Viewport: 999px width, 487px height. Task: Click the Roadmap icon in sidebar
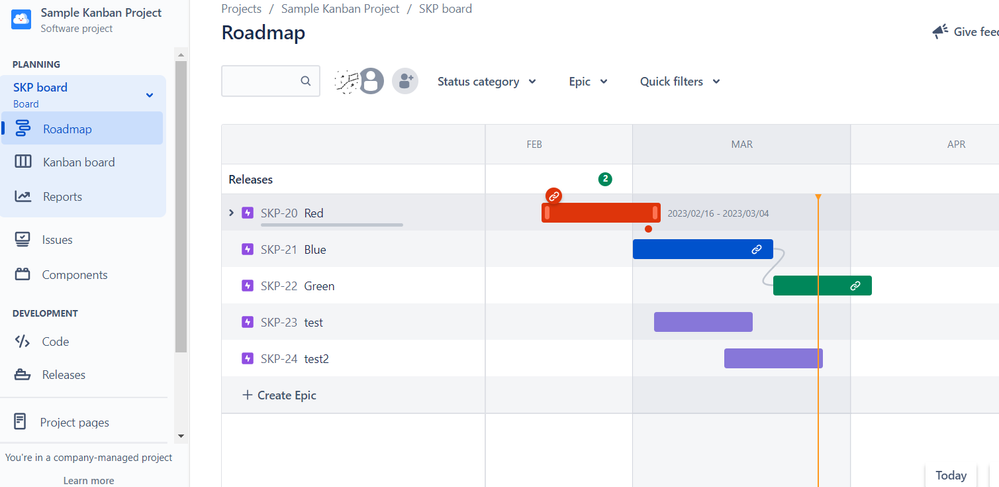point(22,128)
